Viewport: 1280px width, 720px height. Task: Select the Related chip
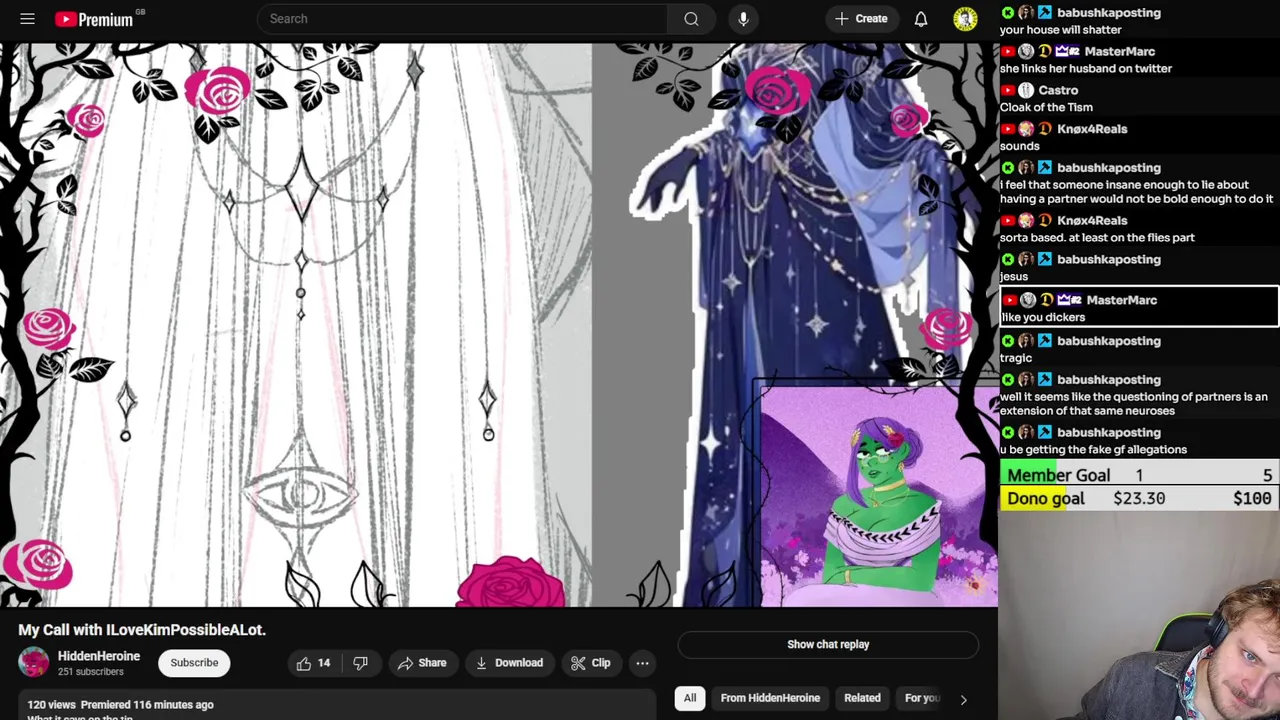pyautogui.click(x=862, y=698)
